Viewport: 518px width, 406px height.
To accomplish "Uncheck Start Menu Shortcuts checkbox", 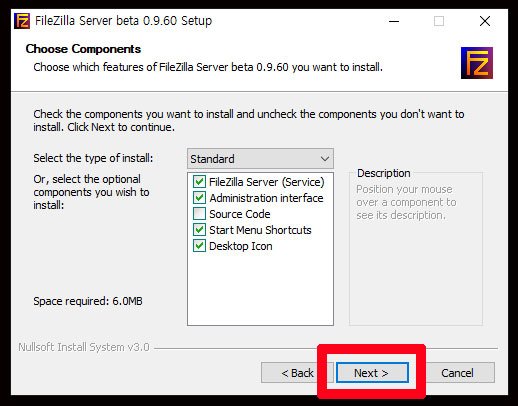I will 199,230.
